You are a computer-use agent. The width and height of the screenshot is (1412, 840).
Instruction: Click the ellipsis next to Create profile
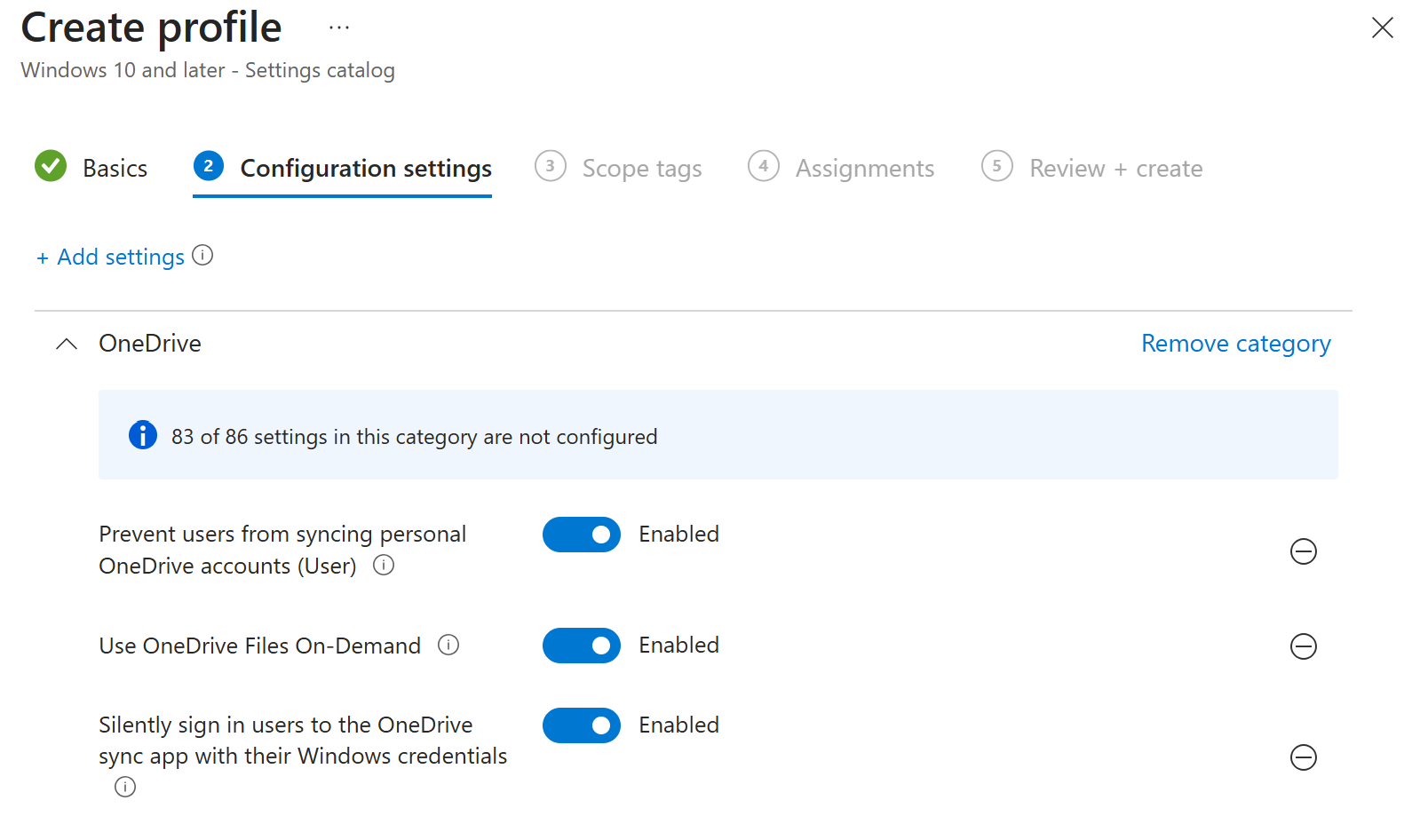(339, 28)
